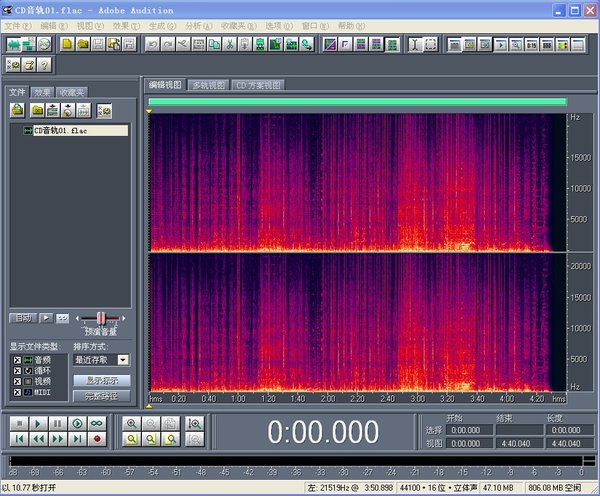Select the I-beam time selection tool

(415, 45)
